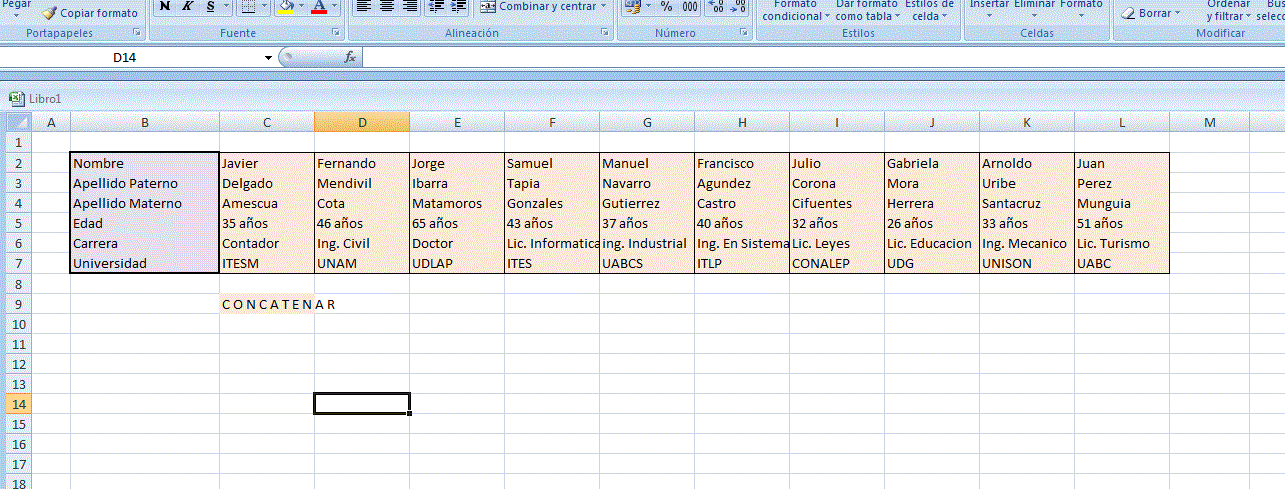1287x489 pixels.
Task: Center align the cell text
Action: tap(387, 7)
